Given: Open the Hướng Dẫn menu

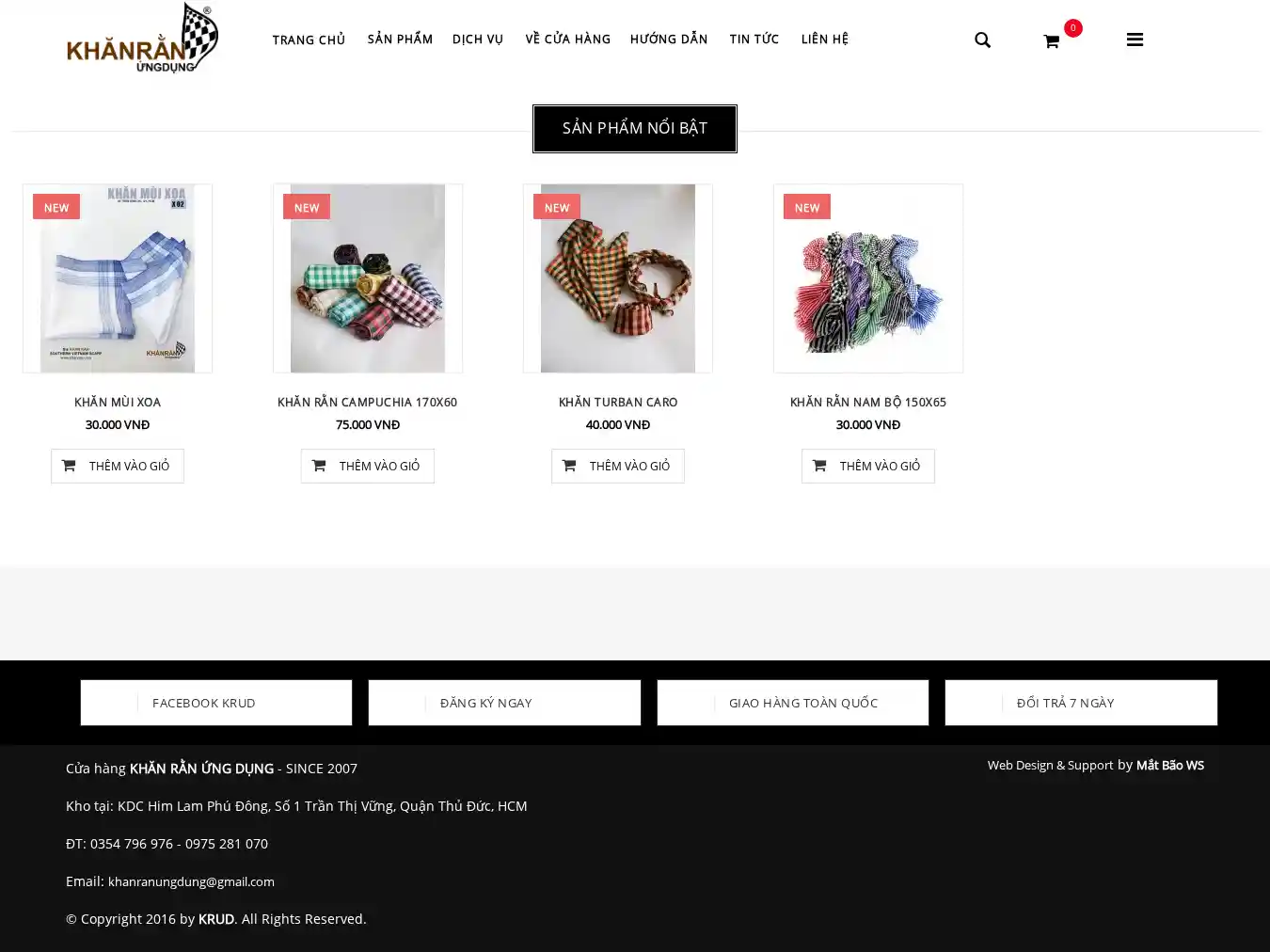Looking at the screenshot, I should point(669,39).
